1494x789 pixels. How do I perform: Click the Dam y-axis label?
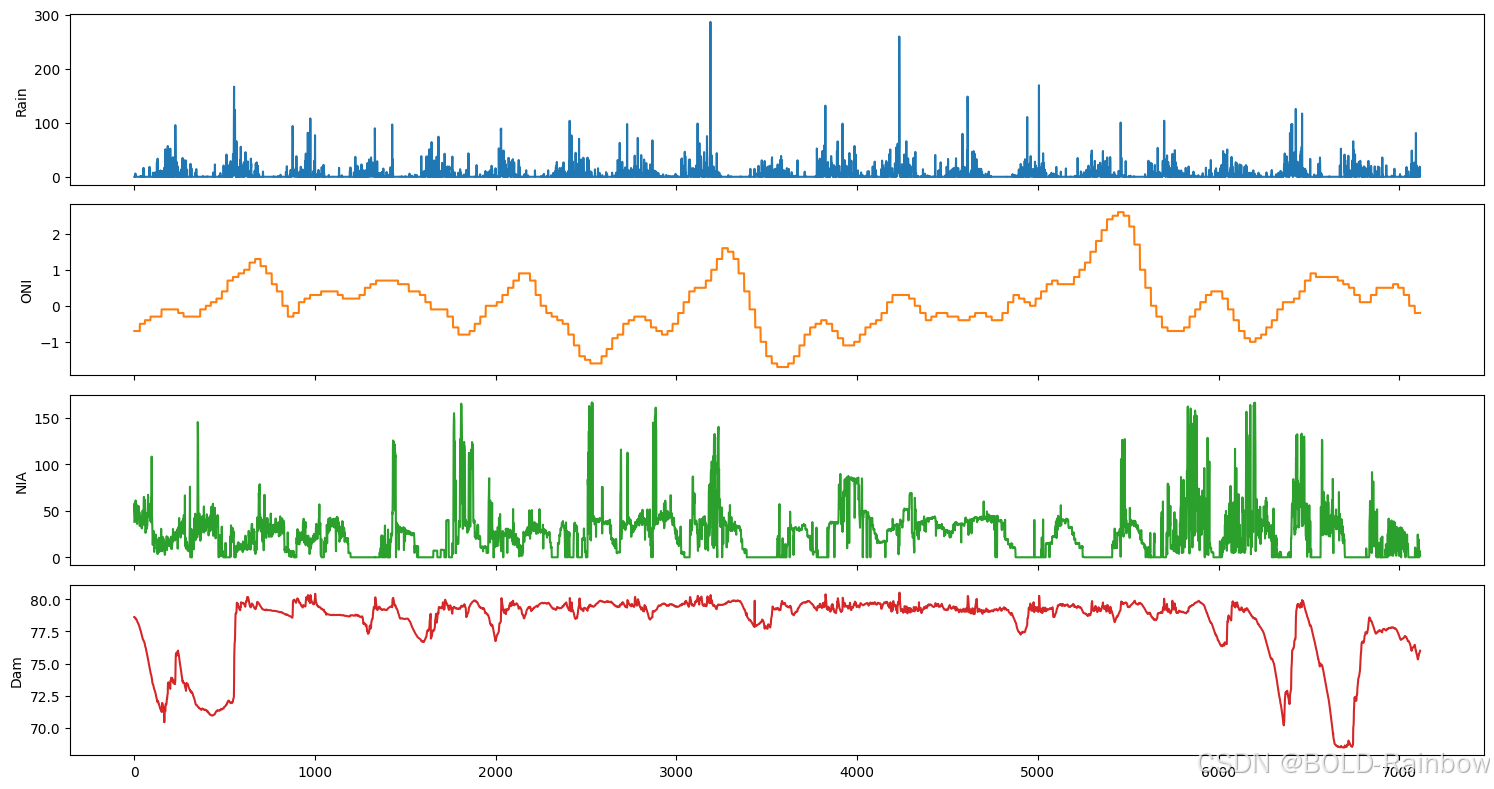click(x=17, y=671)
